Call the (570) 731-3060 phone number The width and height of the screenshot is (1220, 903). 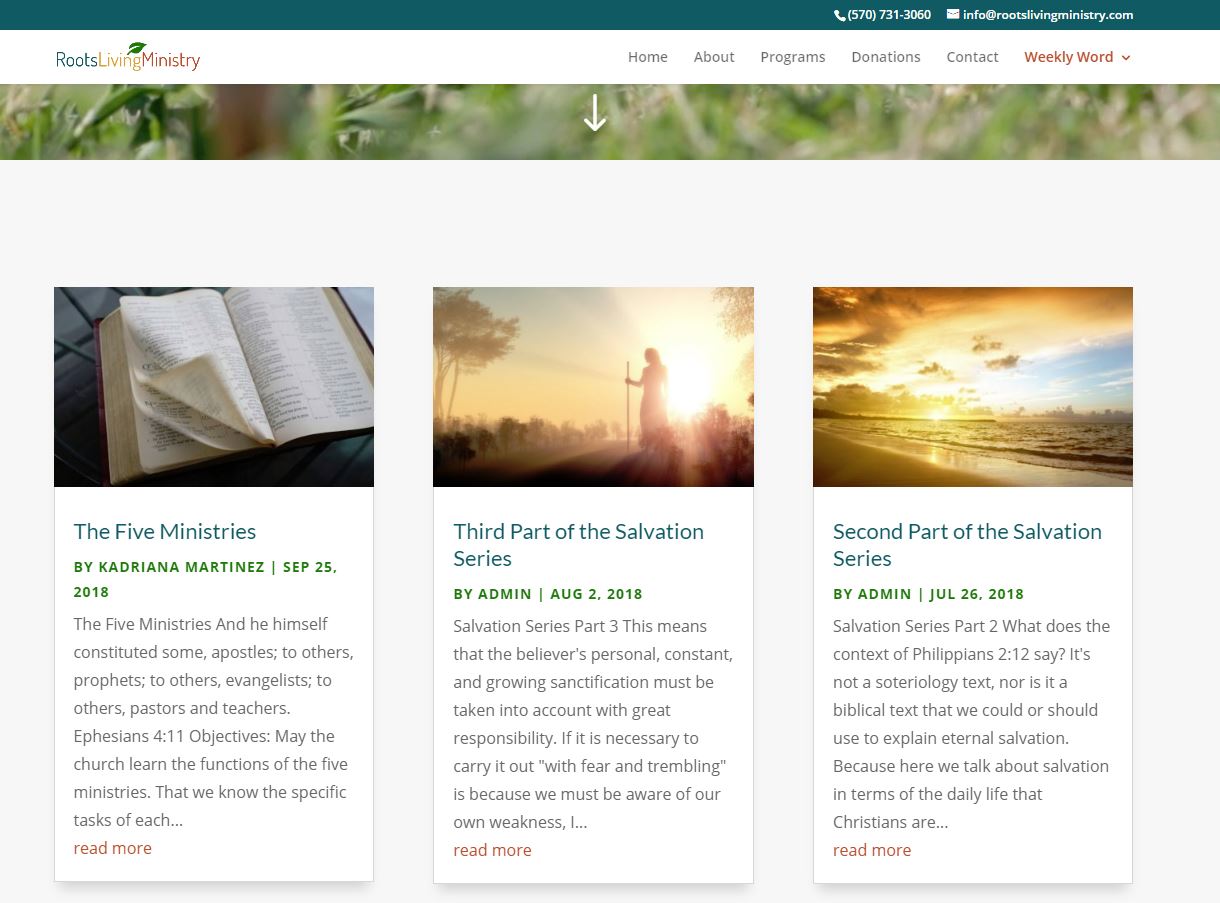point(889,15)
